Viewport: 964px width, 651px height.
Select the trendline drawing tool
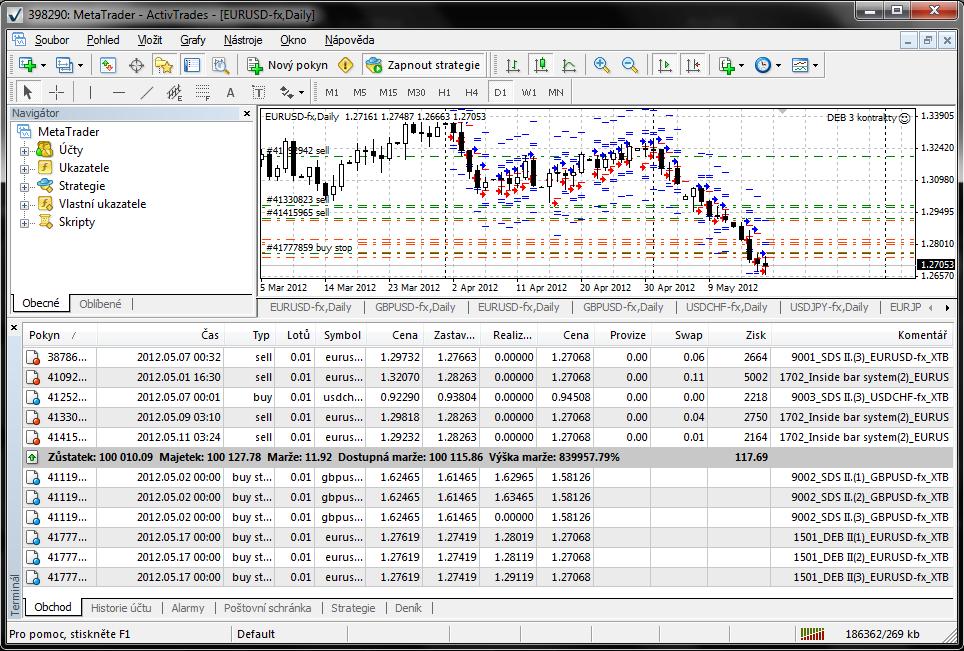(x=146, y=92)
